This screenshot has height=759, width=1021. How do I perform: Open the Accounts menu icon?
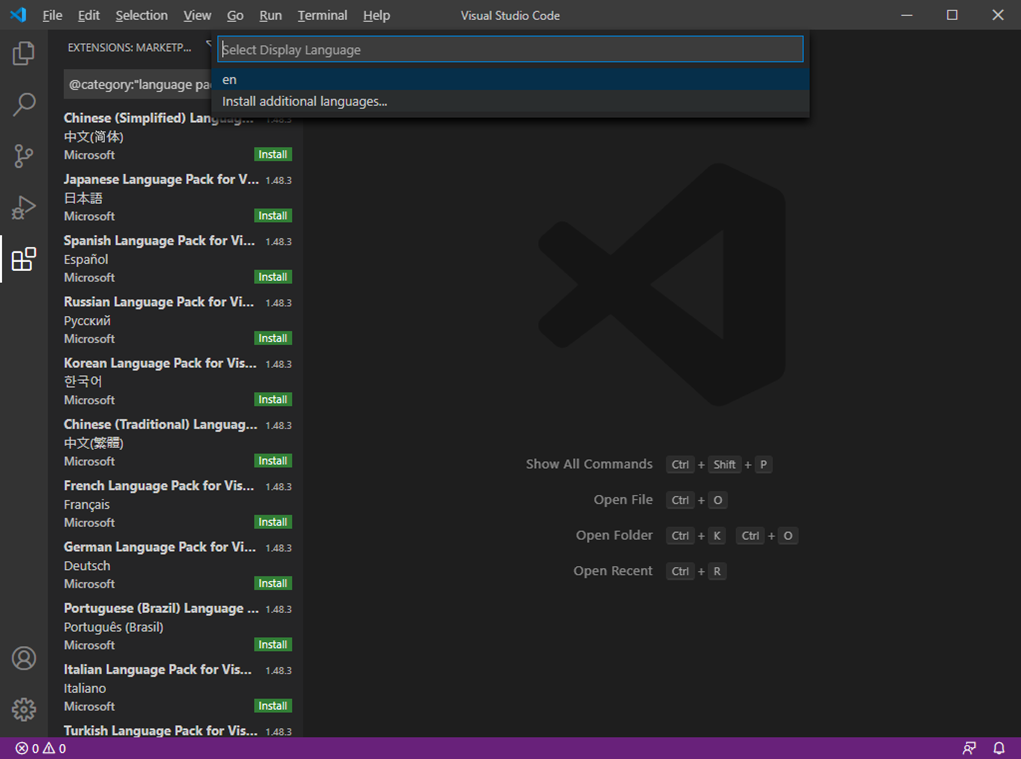[x=23, y=658]
